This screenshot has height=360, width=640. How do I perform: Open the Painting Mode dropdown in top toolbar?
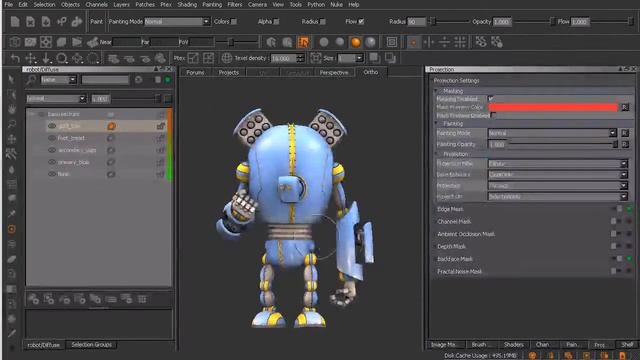coord(177,21)
